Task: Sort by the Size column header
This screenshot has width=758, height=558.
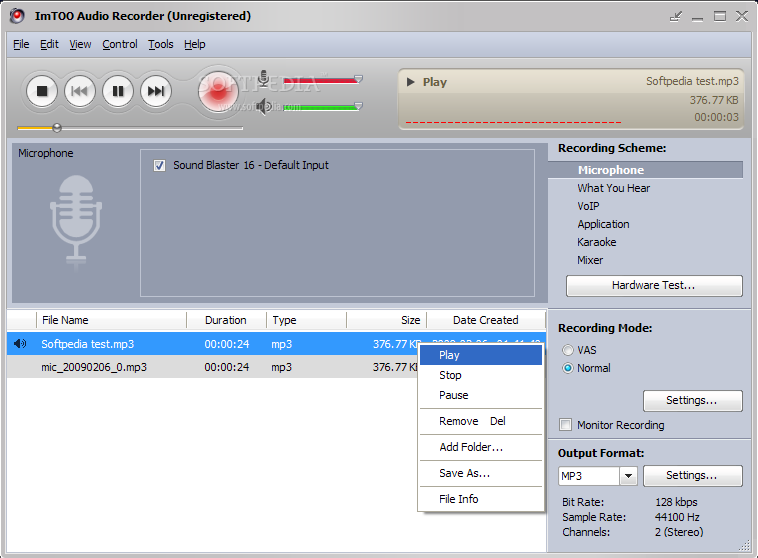Action: coord(386,320)
